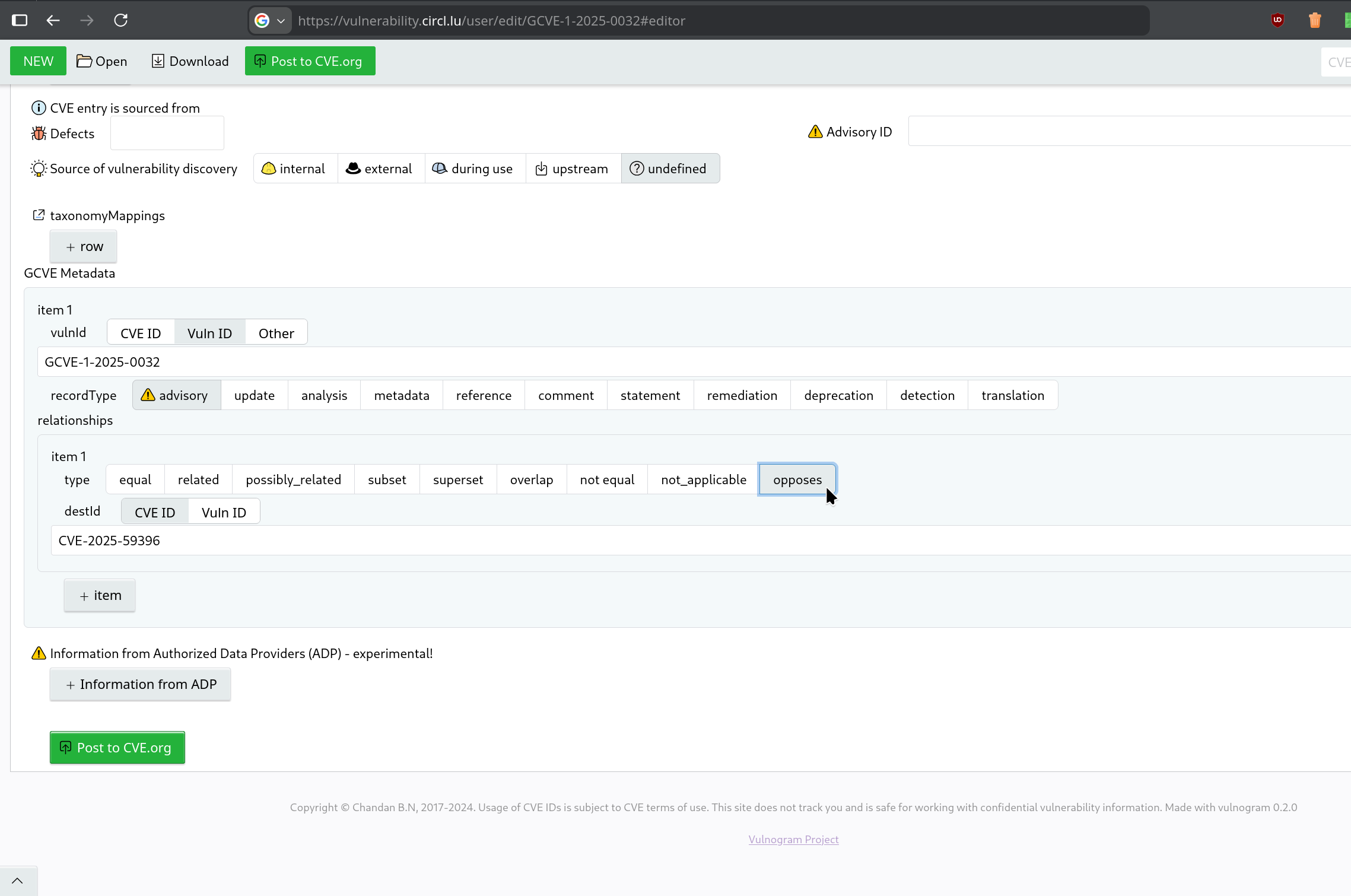Image resolution: width=1351 pixels, height=896 pixels.
Task: Click the scroll-to-top chevron icon
Action: tap(17, 881)
